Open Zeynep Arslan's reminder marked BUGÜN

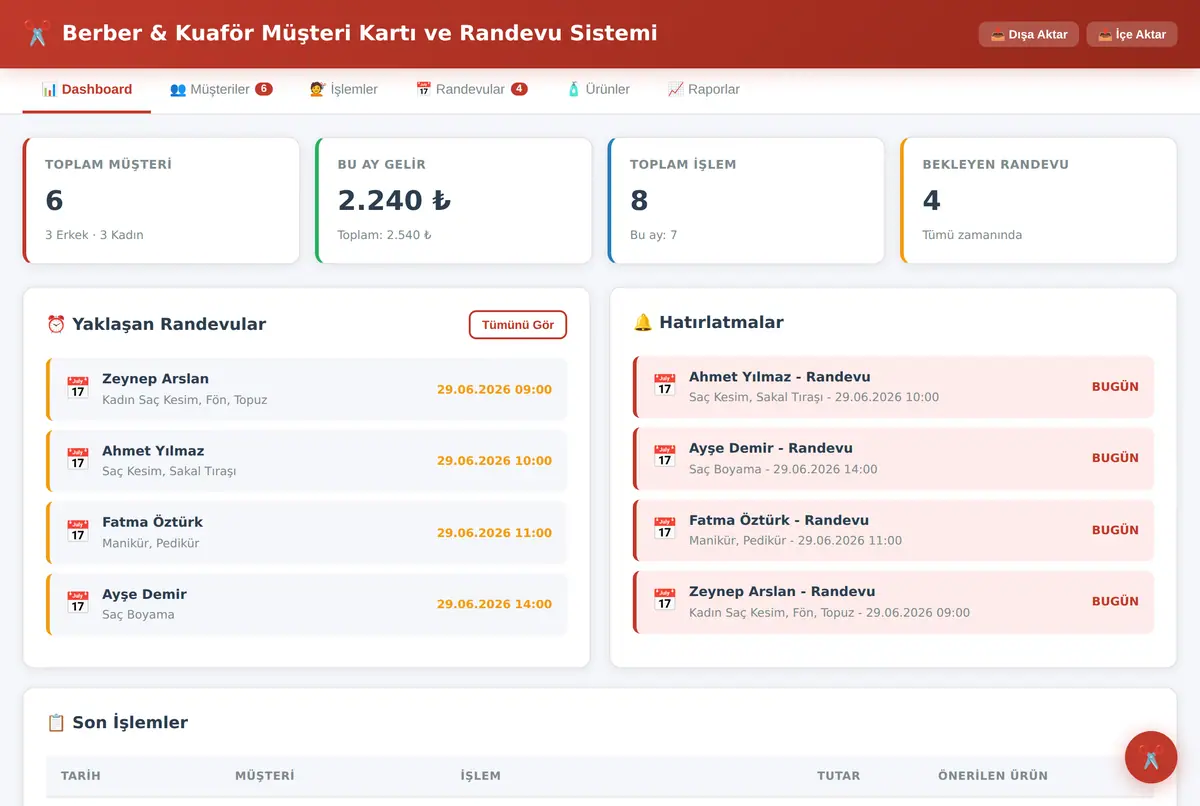(893, 601)
